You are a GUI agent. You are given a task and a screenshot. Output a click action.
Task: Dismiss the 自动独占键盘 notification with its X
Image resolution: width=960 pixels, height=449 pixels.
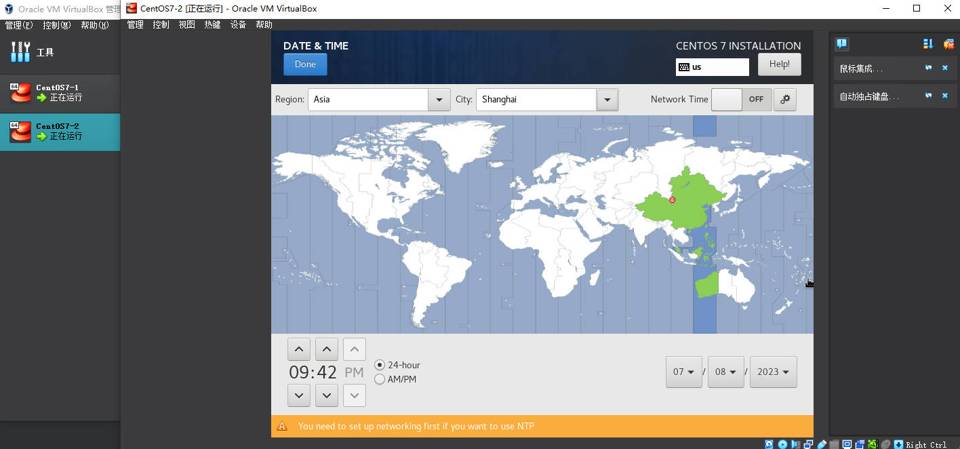pyautogui.click(x=945, y=96)
